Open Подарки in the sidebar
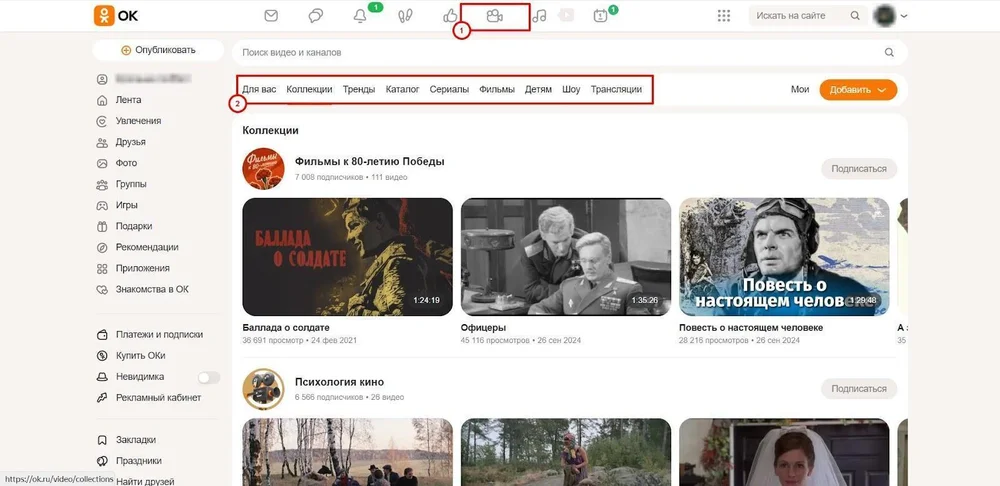The height and width of the screenshot is (486, 1000). tap(133, 226)
